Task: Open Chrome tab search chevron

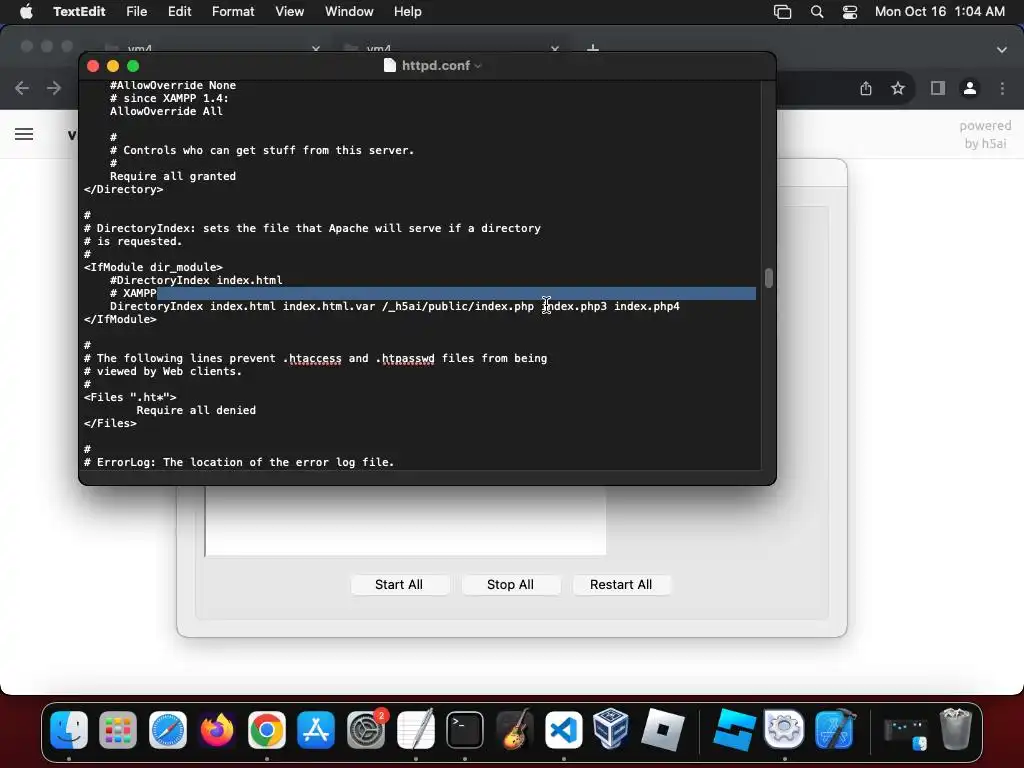Action: [1002, 50]
